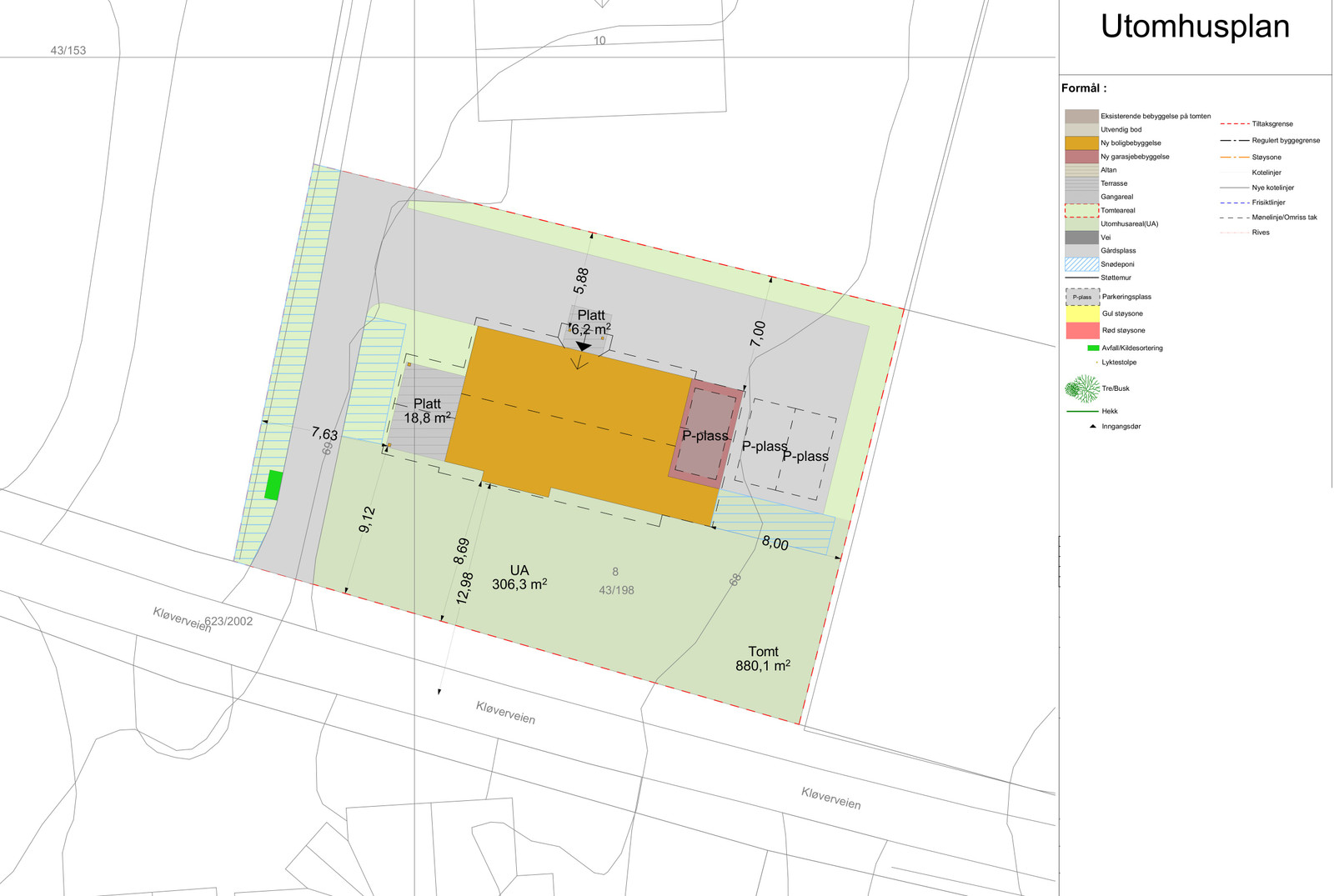Click the Tomt 880,1 m² label

[x=763, y=658]
